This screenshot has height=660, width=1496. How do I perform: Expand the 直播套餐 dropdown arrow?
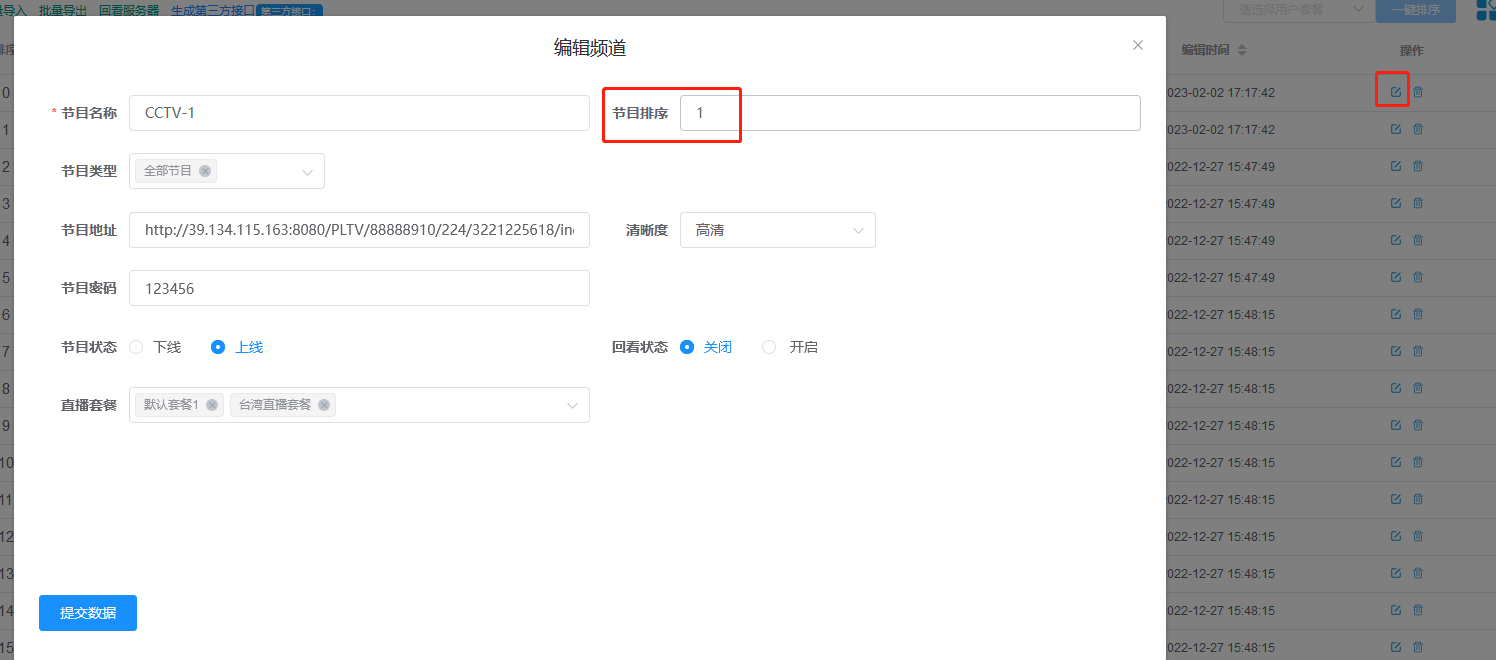[x=572, y=405]
